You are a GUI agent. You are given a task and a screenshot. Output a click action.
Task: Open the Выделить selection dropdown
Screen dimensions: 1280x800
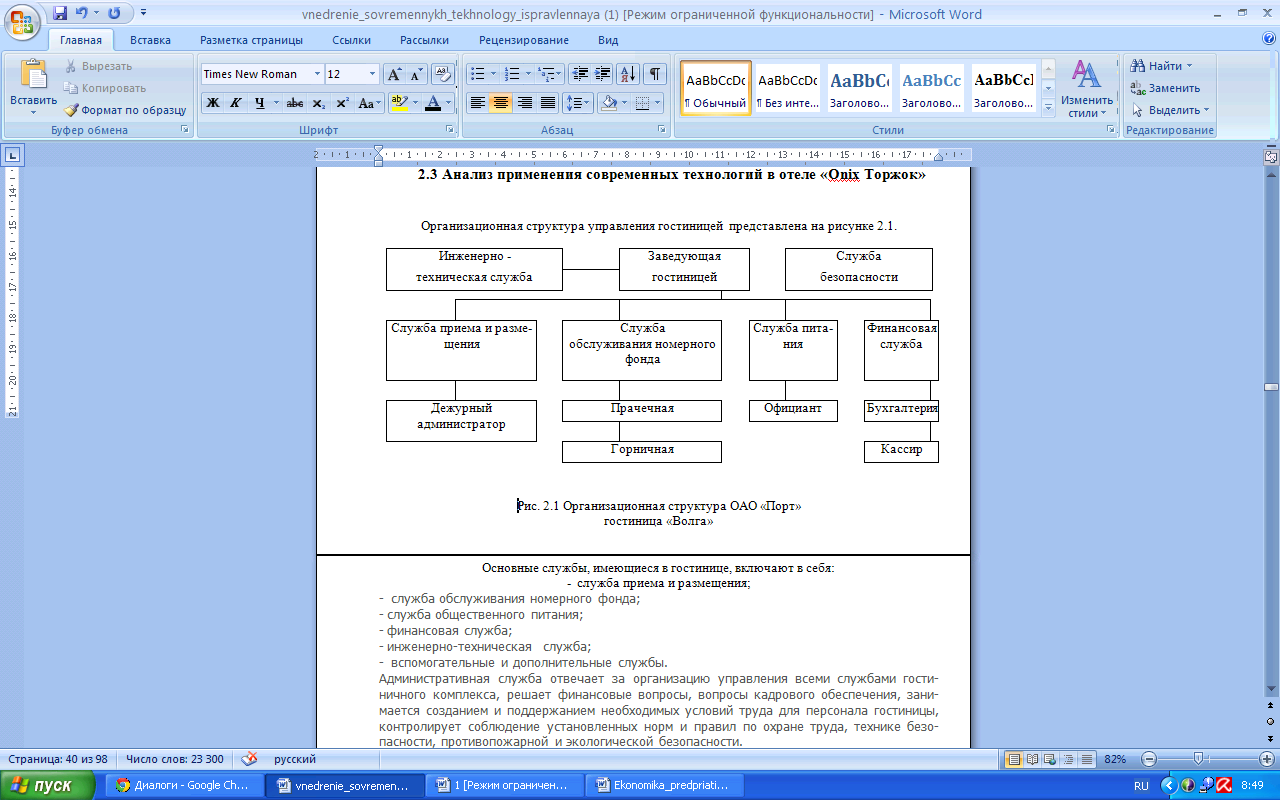tap(1171, 110)
